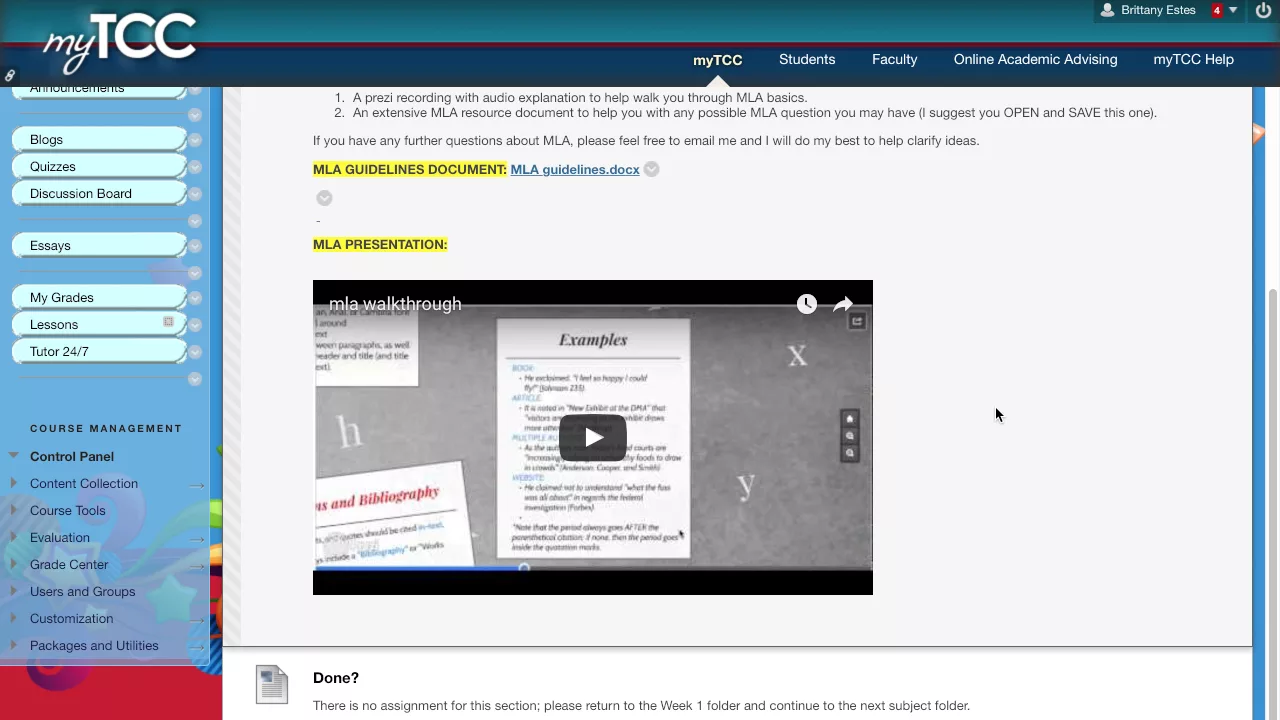
Task: Collapse the Control Panel section
Action: tap(13, 455)
